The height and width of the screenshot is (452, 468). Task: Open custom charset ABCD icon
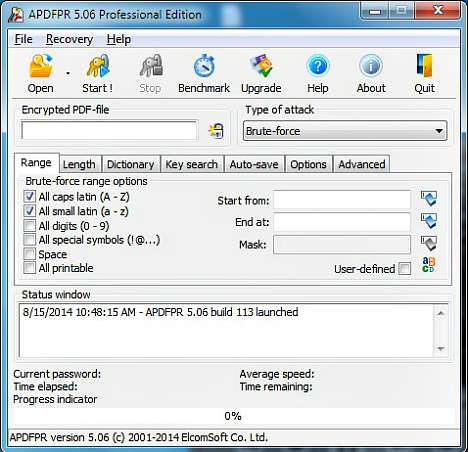[428, 265]
